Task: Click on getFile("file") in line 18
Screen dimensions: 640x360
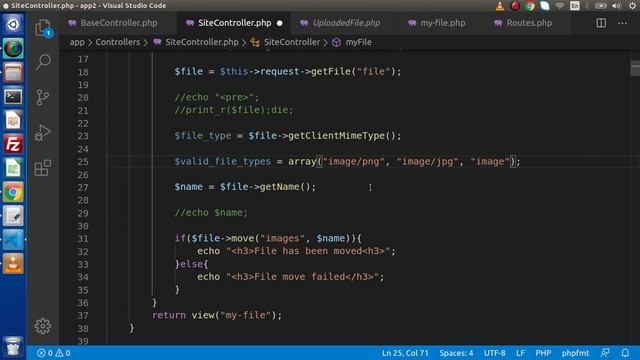Action: click(x=353, y=71)
